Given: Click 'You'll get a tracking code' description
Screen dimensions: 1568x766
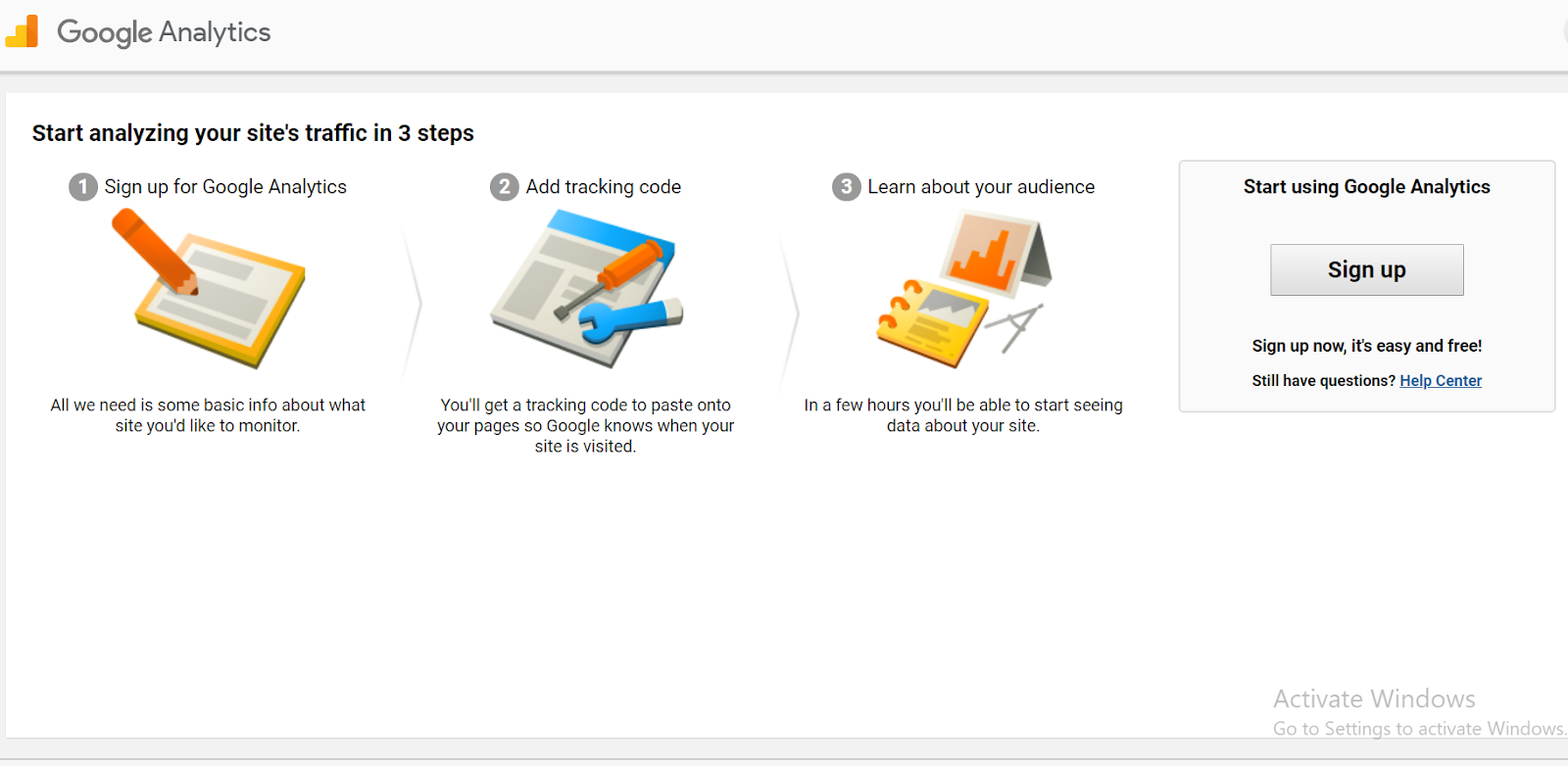Looking at the screenshot, I should click(x=585, y=425).
